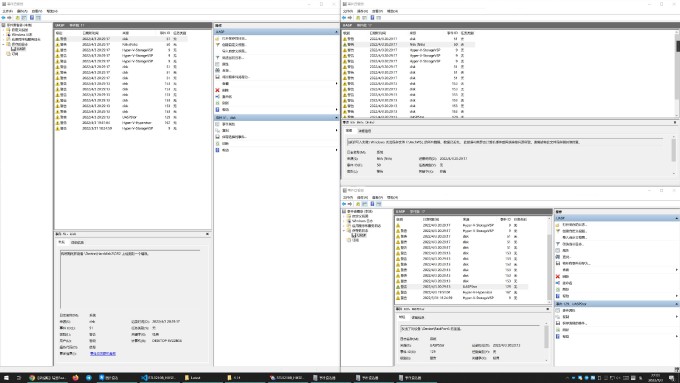Click the Event Log Online Help link

[x=103, y=354]
